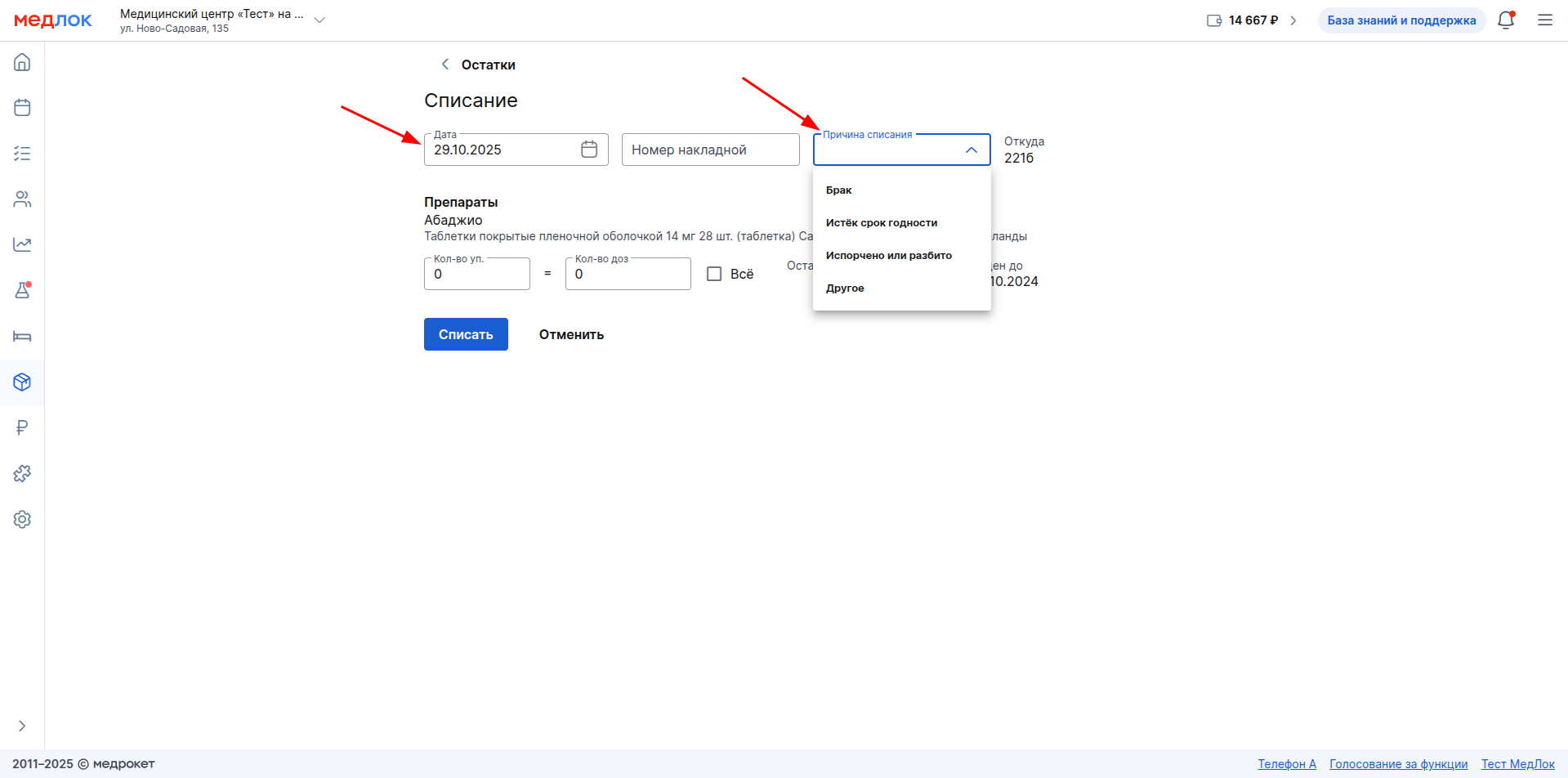Select "Испорчено или разбито" option
1568x778 pixels.
[888, 255]
